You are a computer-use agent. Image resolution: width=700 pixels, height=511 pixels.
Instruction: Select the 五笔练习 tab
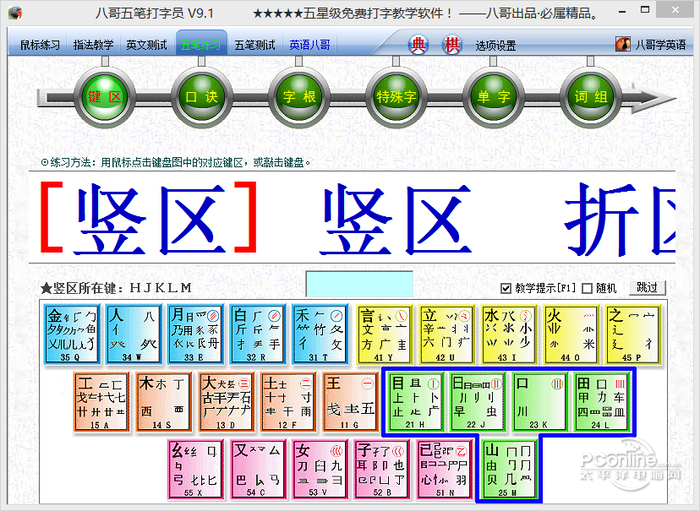(x=201, y=45)
